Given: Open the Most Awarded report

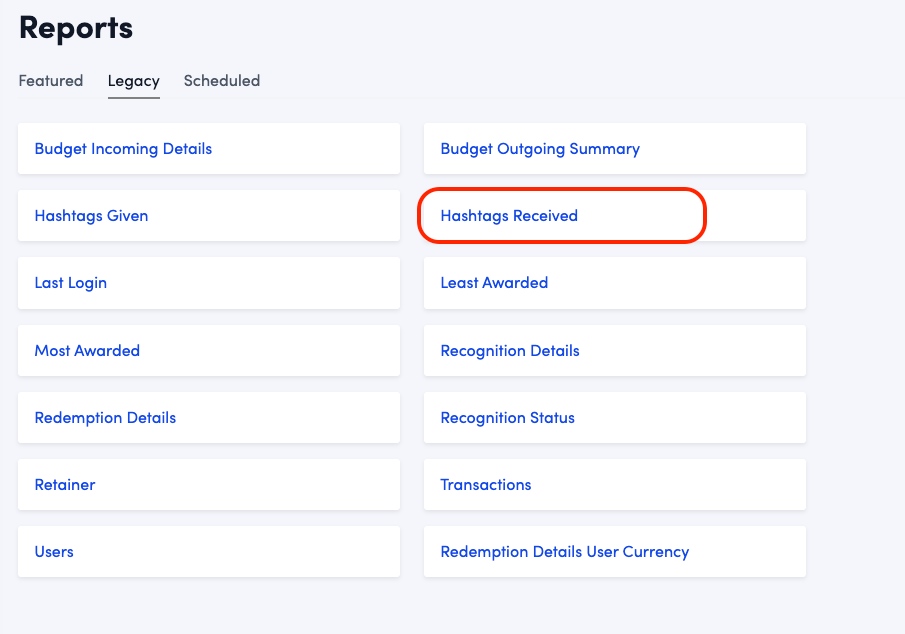Looking at the screenshot, I should pyautogui.click(x=87, y=351).
